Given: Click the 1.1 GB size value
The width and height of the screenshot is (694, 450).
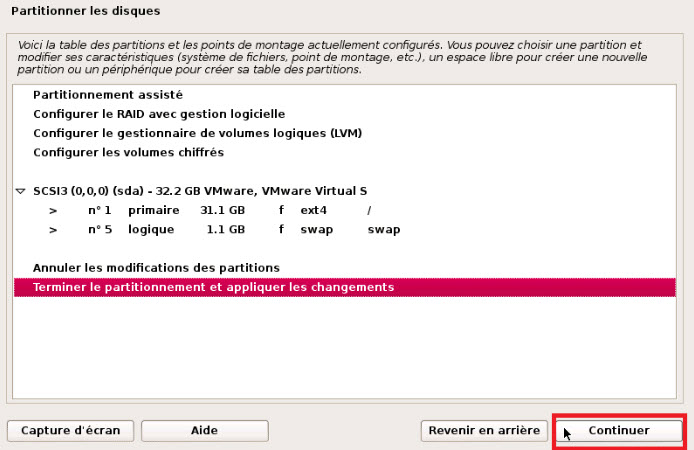Looking at the screenshot, I should (x=226, y=230).
